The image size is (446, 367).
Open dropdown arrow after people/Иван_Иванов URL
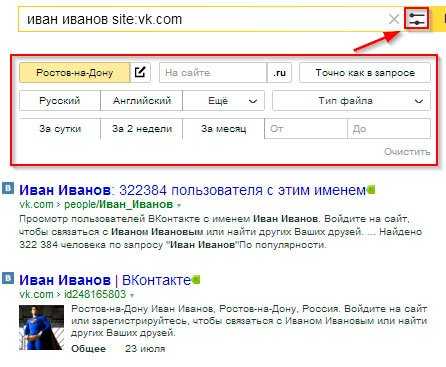point(179,205)
